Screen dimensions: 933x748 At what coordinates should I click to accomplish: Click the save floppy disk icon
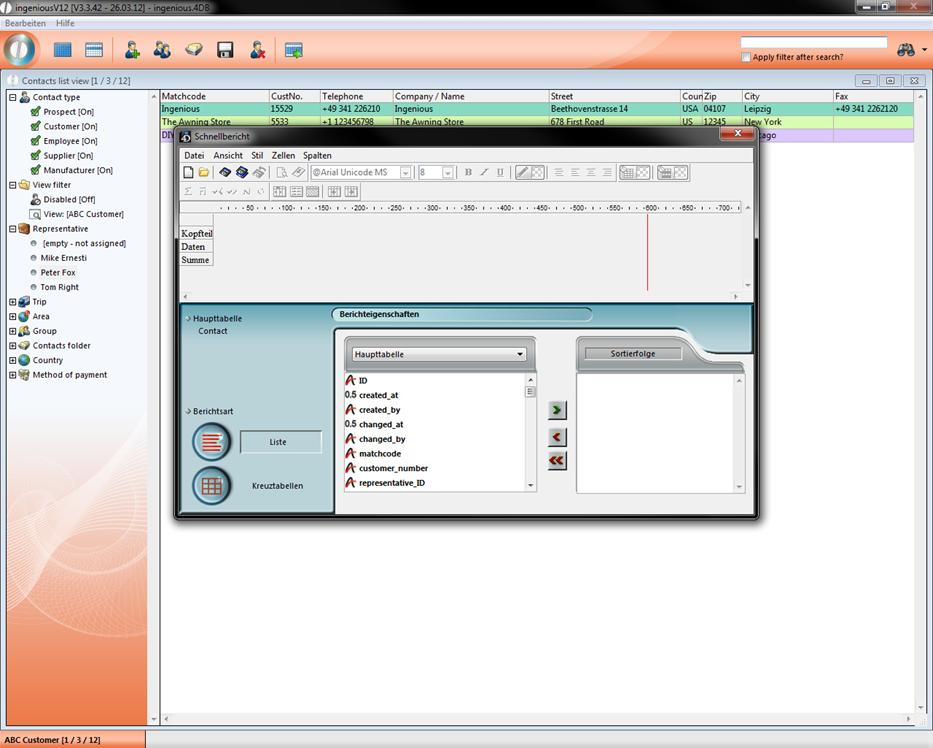click(x=225, y=49)
